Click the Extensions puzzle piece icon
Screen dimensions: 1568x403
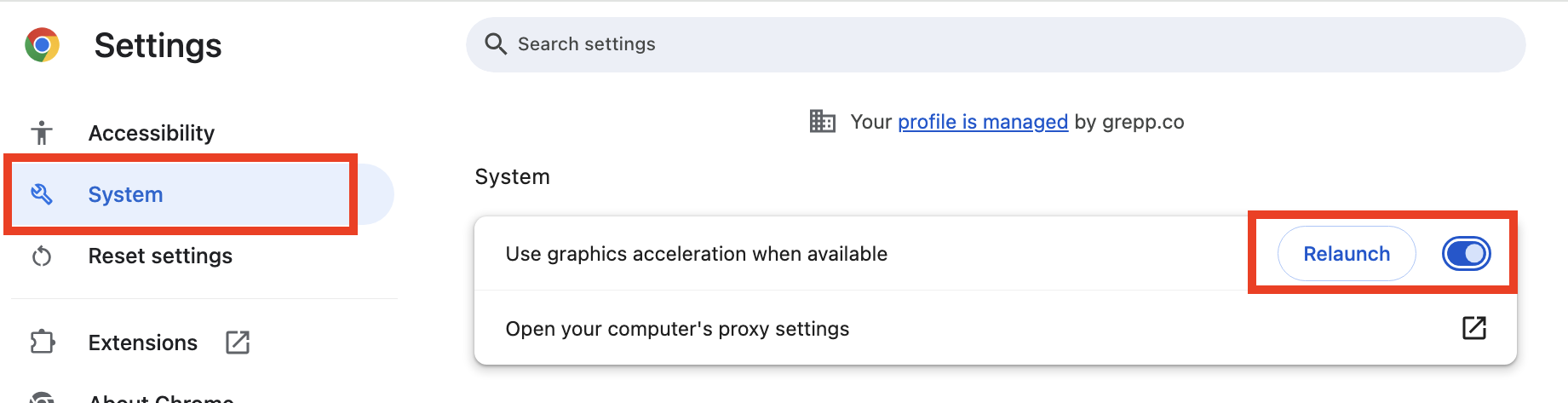(42, 342)
